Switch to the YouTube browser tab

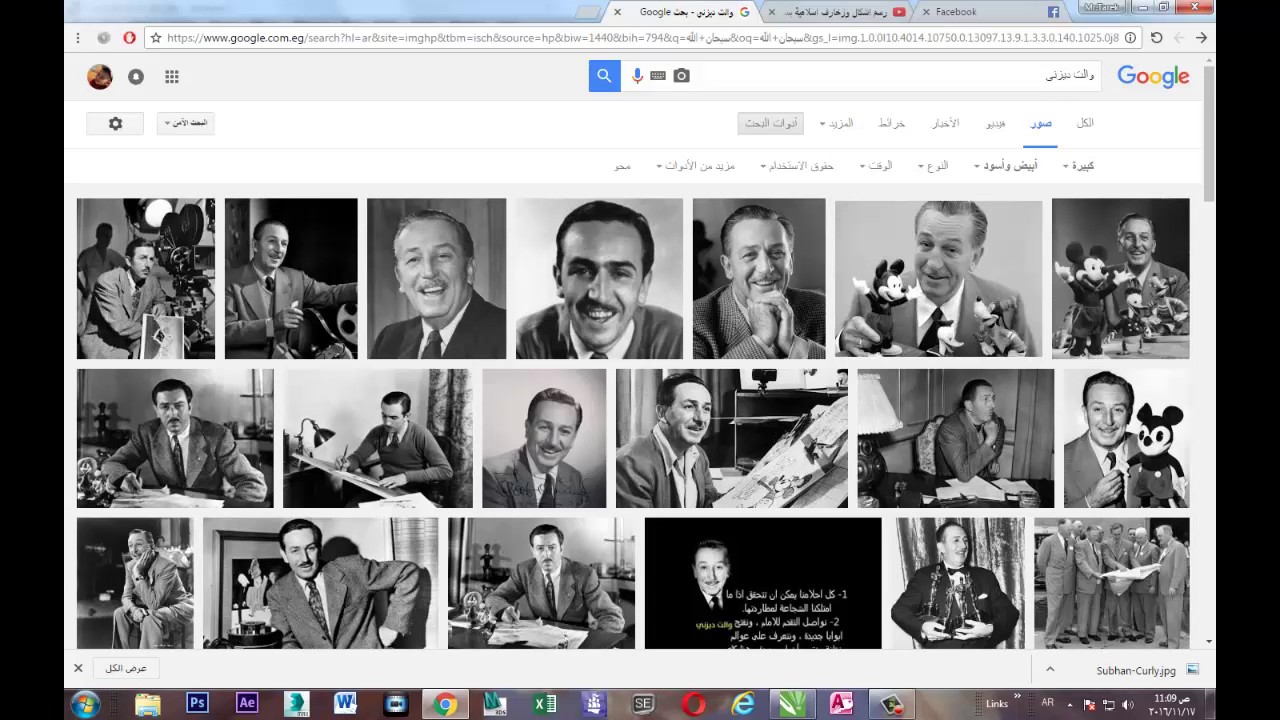[x=838, y=12]
